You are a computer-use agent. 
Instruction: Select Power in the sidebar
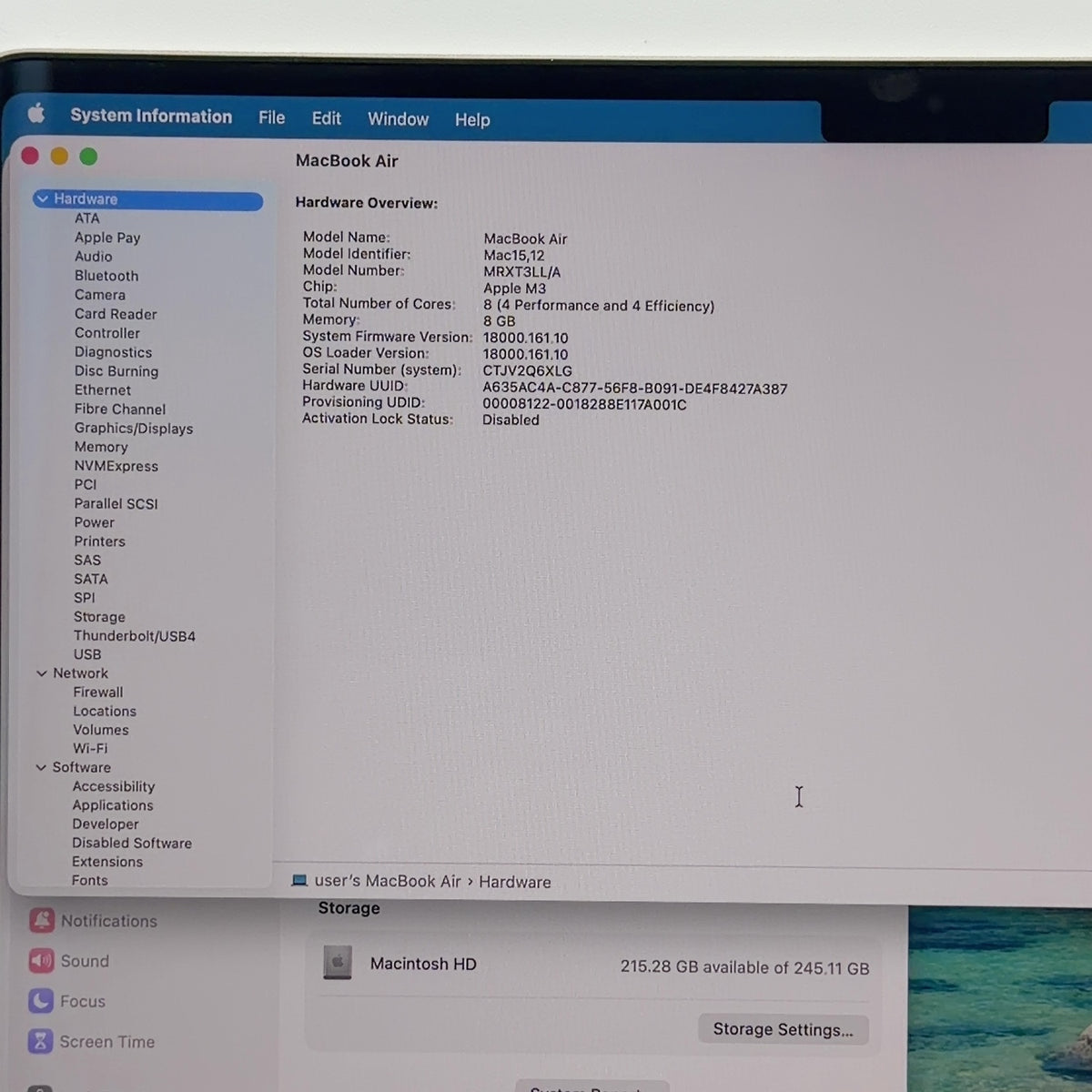95,522
